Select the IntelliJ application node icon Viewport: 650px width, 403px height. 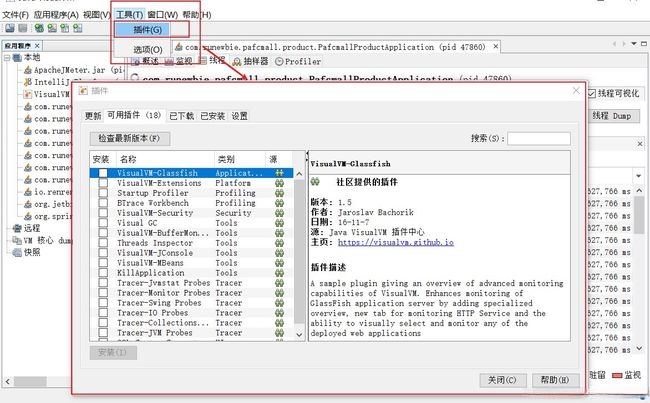pyautogui.click(x=28, y=82)
